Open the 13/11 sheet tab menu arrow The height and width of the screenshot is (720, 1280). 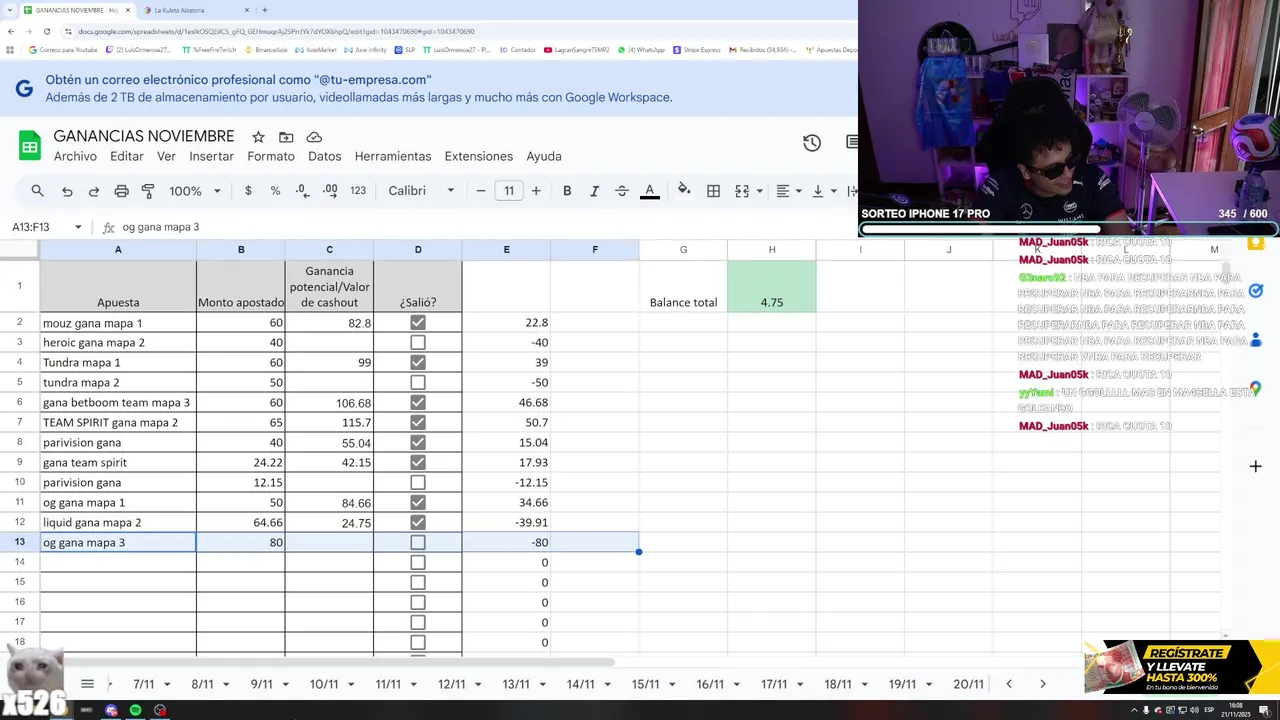(x=541, y=685)
